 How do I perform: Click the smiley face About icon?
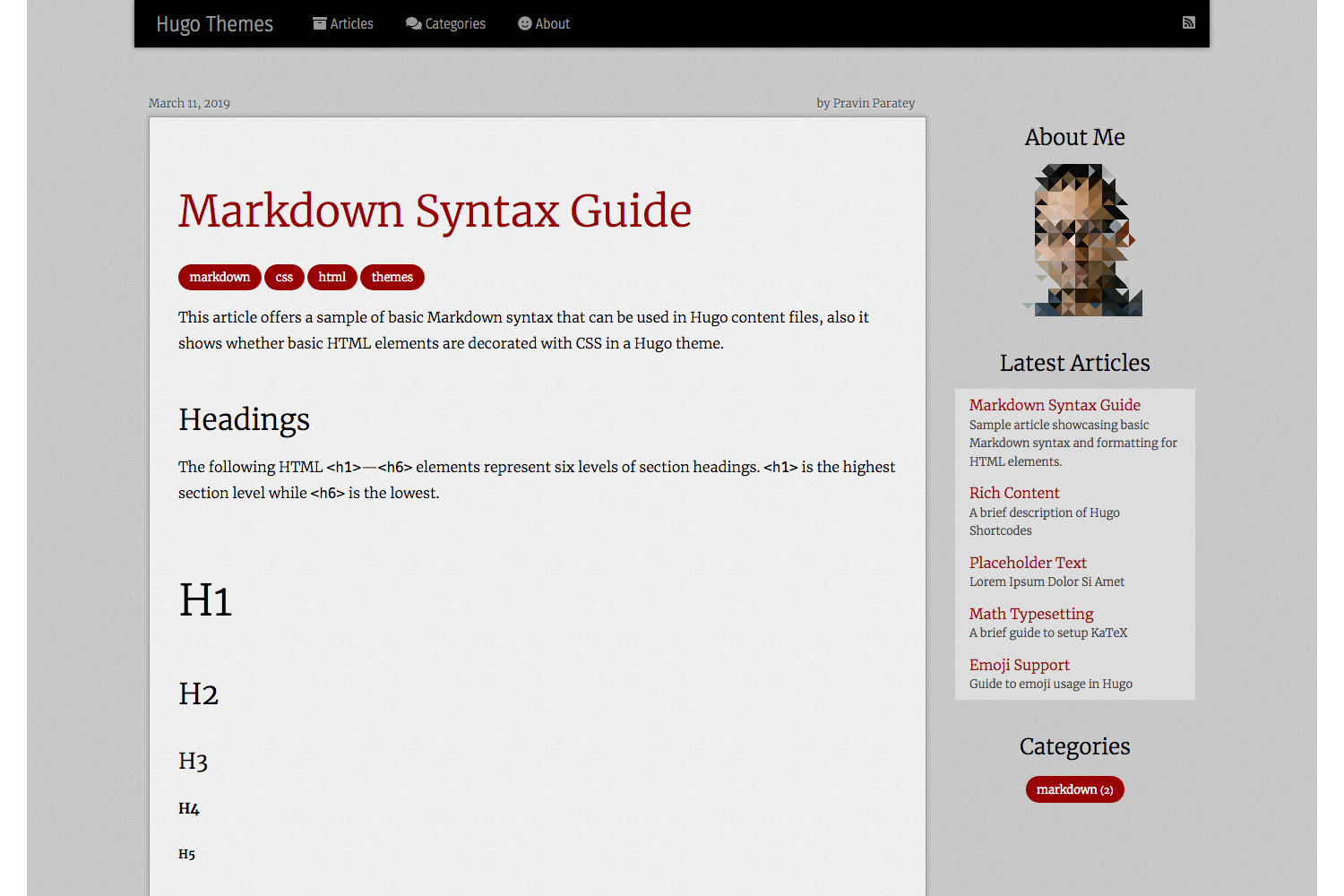click(524, 23)
